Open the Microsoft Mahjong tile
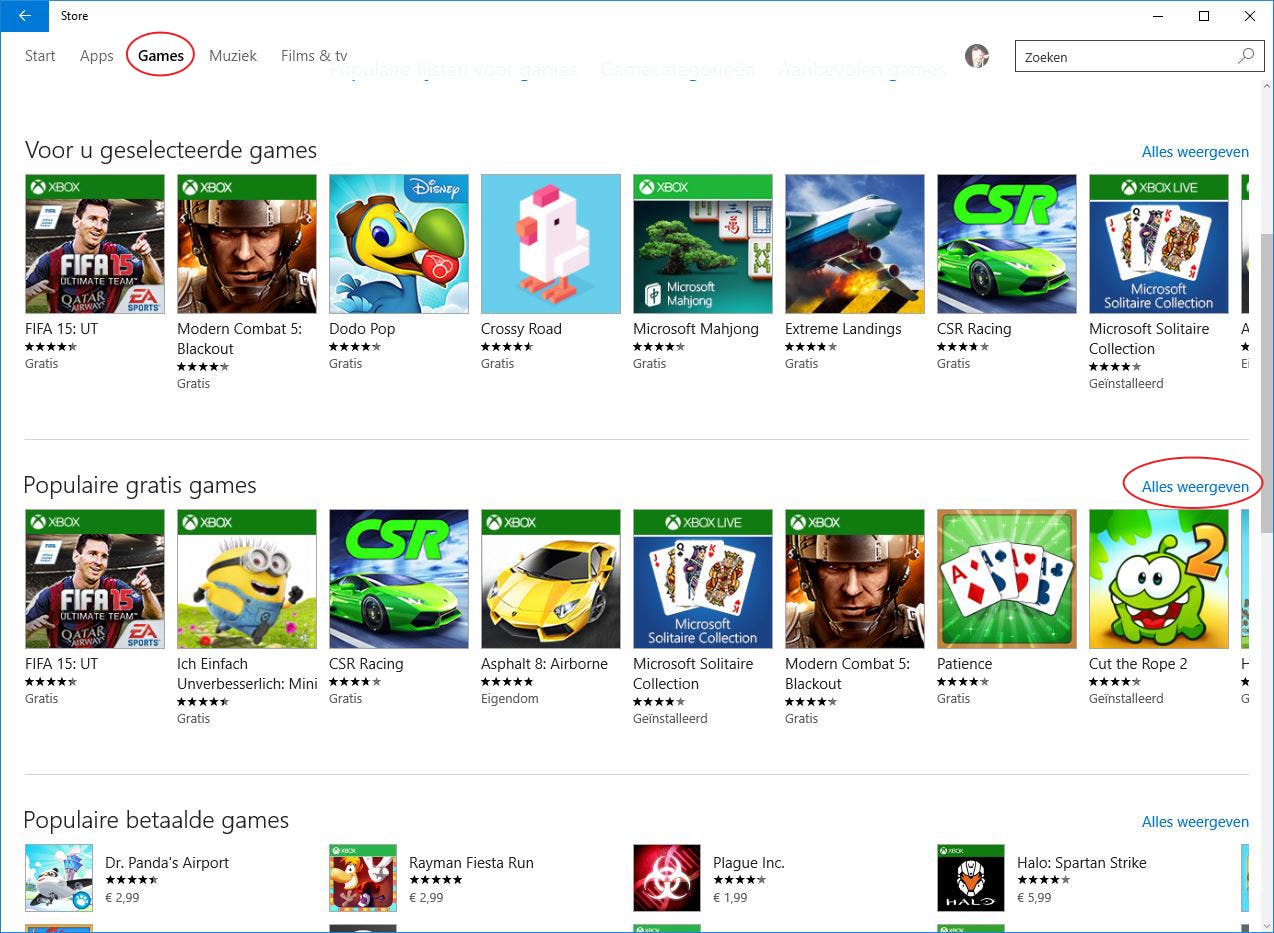 coord(703,244)
